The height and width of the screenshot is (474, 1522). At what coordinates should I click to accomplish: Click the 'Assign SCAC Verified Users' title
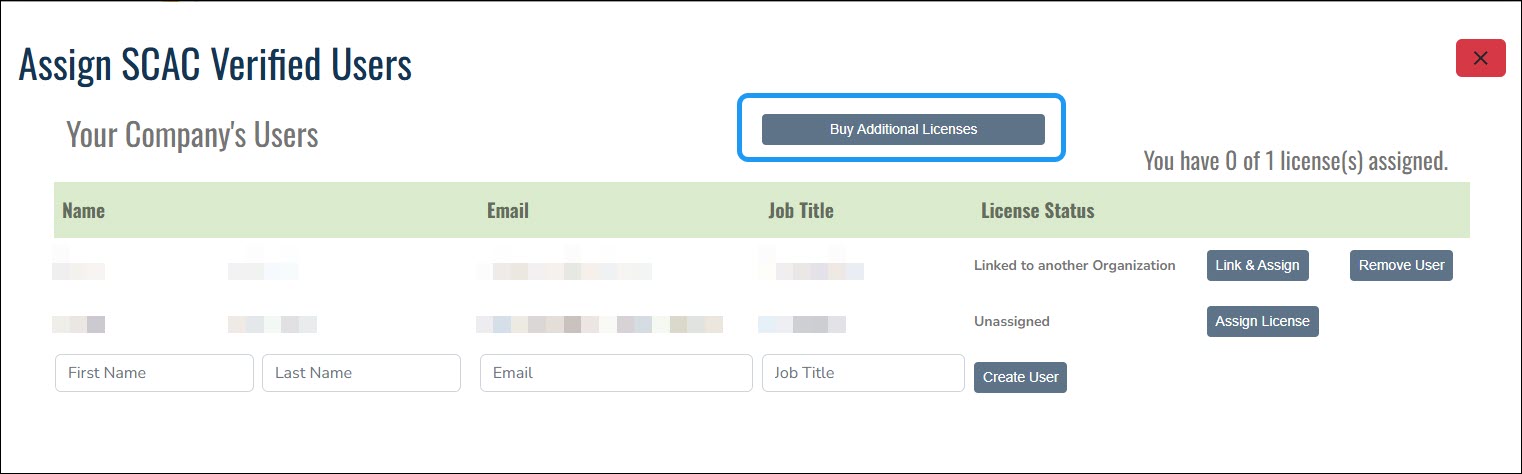[215, 65]
